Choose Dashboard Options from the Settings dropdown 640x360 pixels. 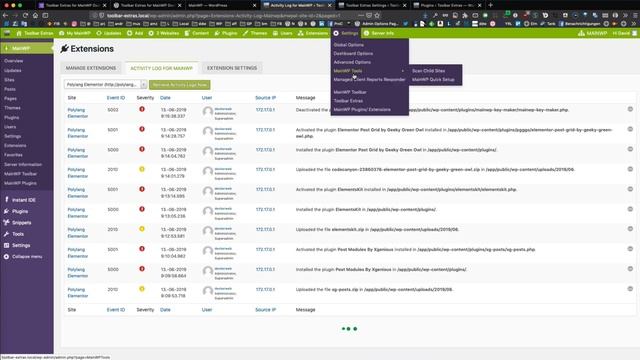(353, 53)
